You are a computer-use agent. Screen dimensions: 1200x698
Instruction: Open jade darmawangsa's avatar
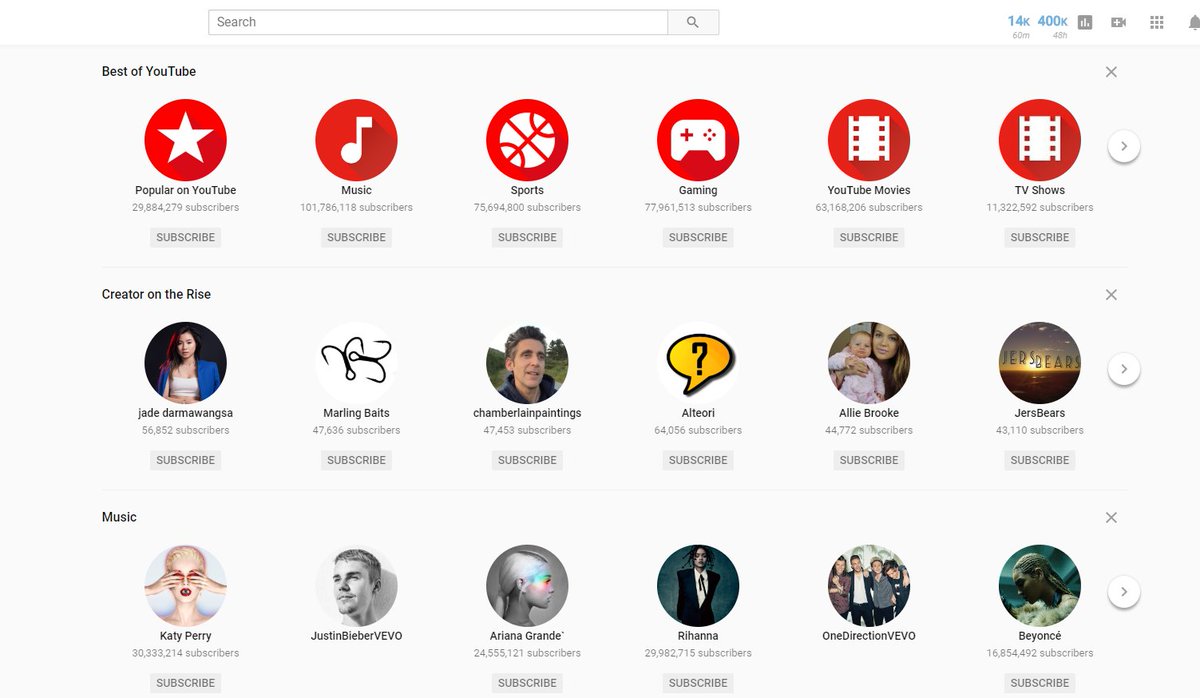click(185, 363)
